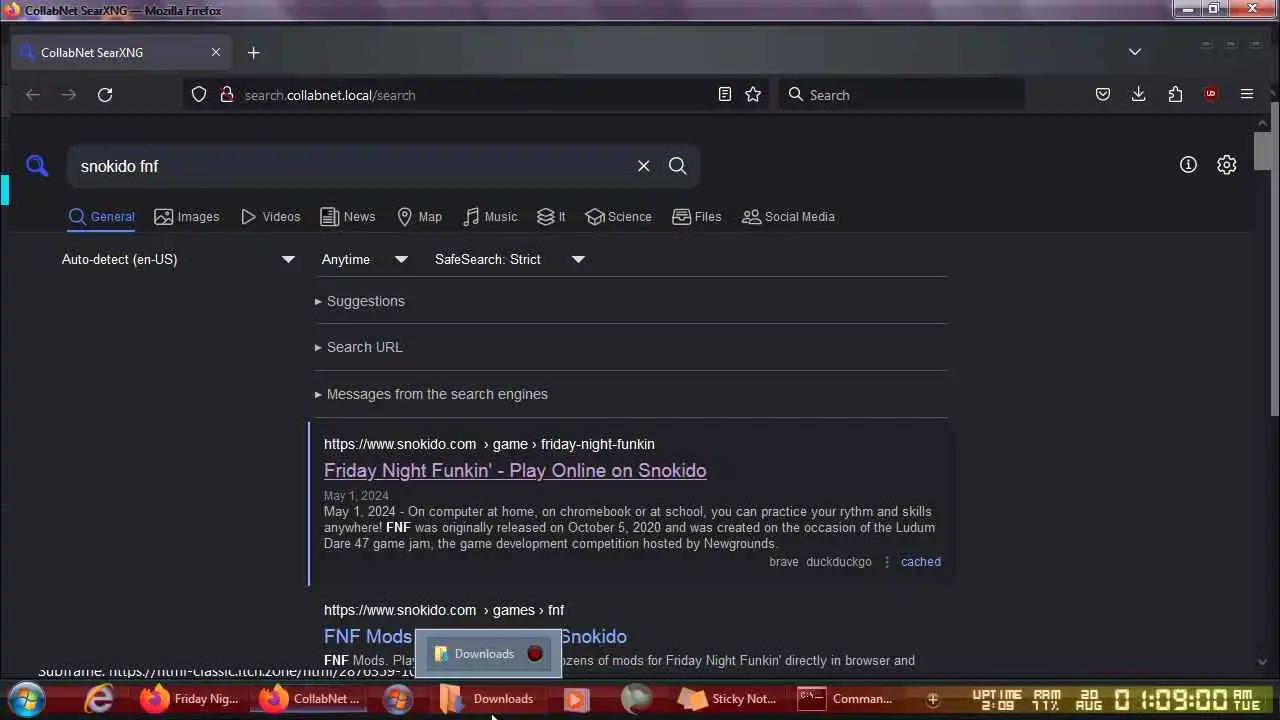Select the General search tab
This screenshot has height=720, width=1280.
pyautogui.click(x=102, y=217)
